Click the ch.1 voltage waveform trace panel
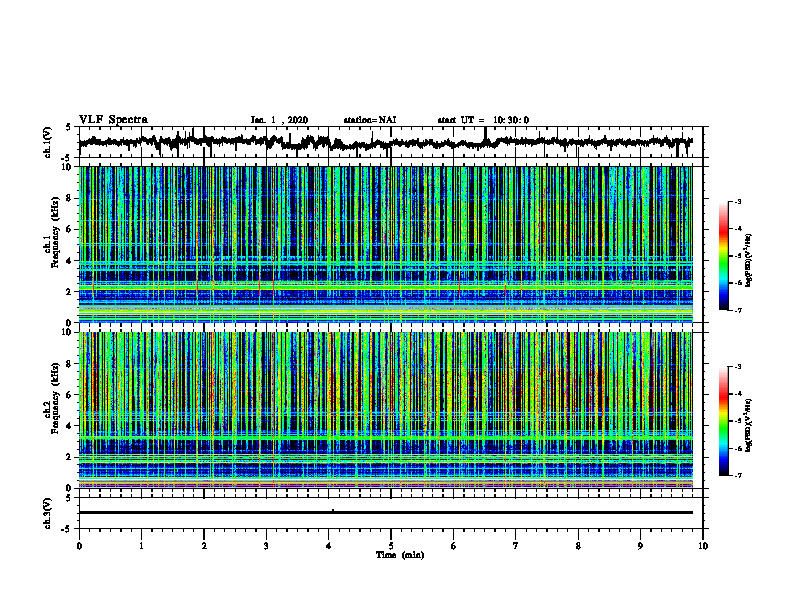 click(x=391, y=142)
